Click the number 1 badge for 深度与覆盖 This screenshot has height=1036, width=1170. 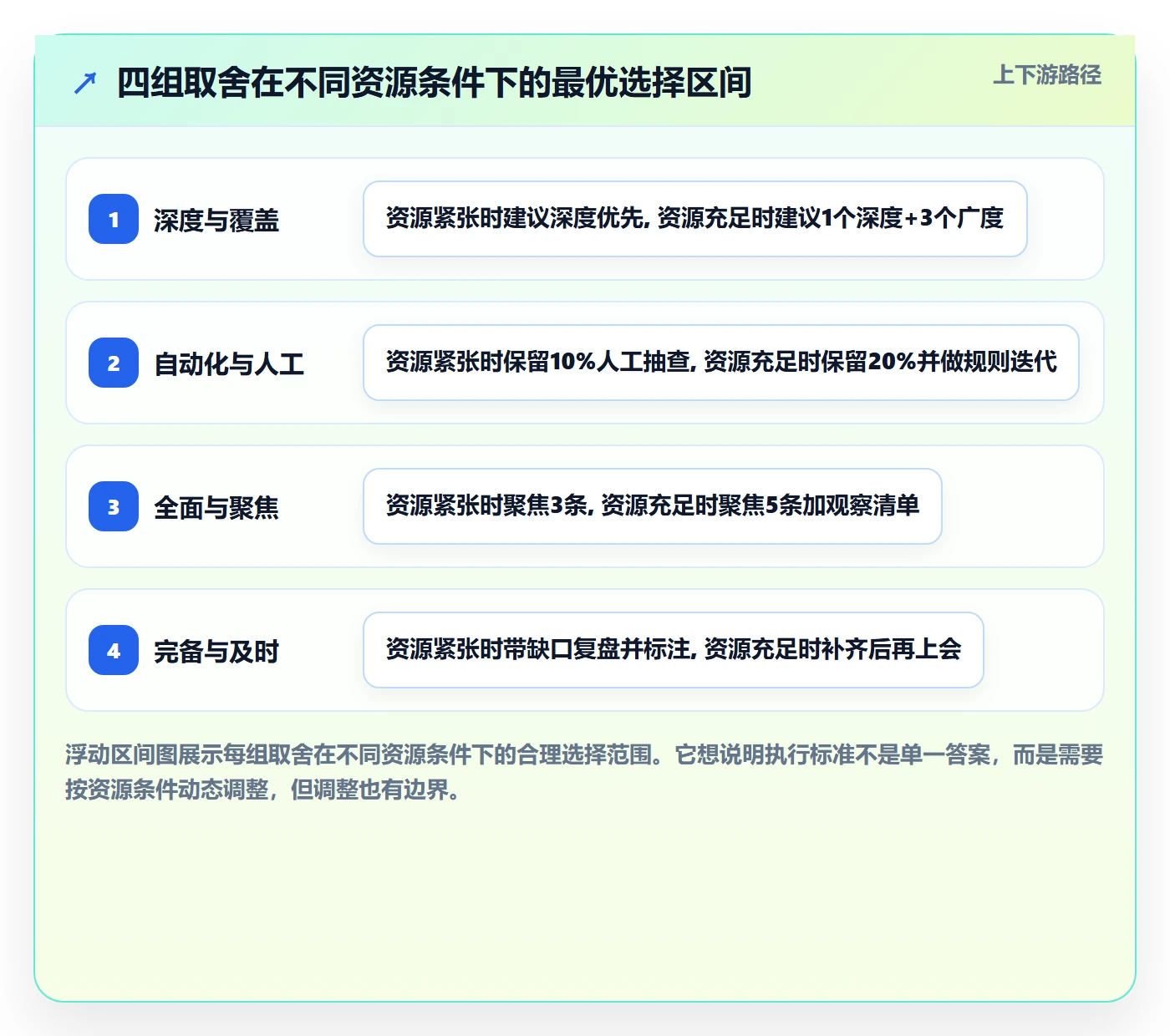(x=114, y=219)
